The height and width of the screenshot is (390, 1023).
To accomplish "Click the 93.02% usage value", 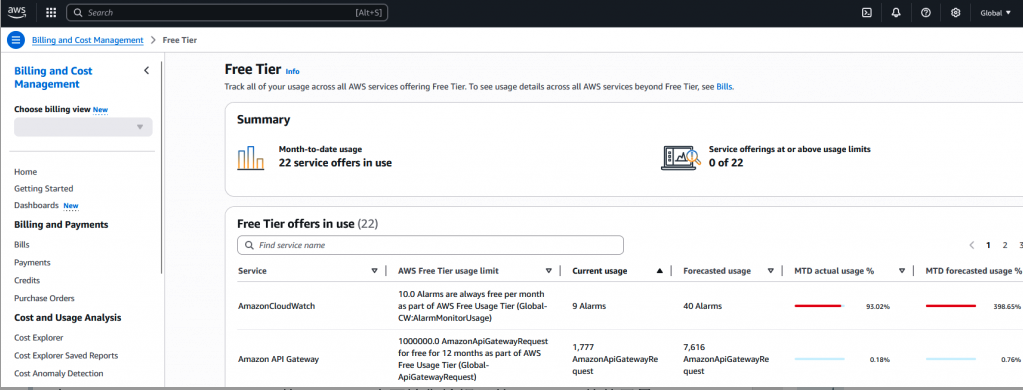I will pos(878,307).
